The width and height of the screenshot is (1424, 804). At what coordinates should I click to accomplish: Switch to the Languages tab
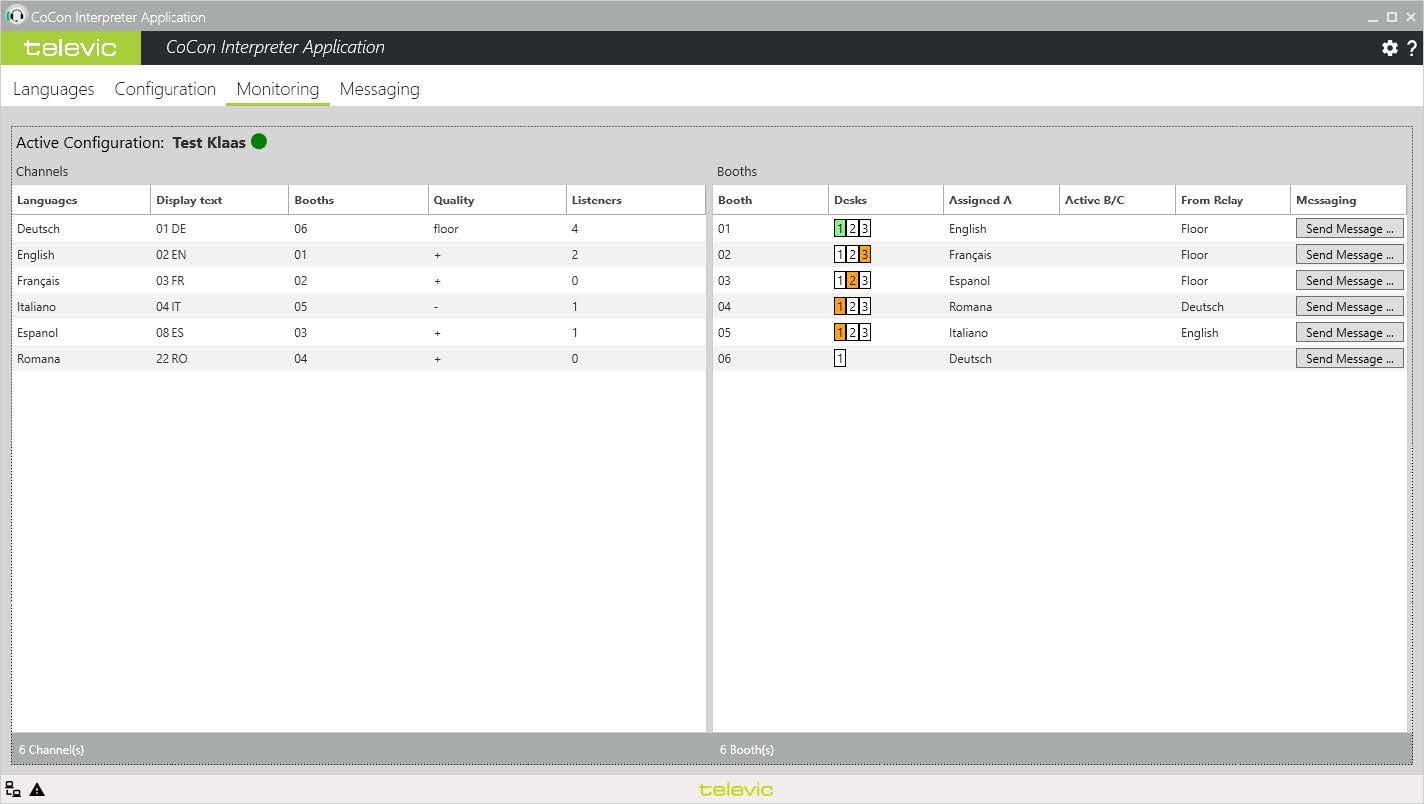[54, 89]
